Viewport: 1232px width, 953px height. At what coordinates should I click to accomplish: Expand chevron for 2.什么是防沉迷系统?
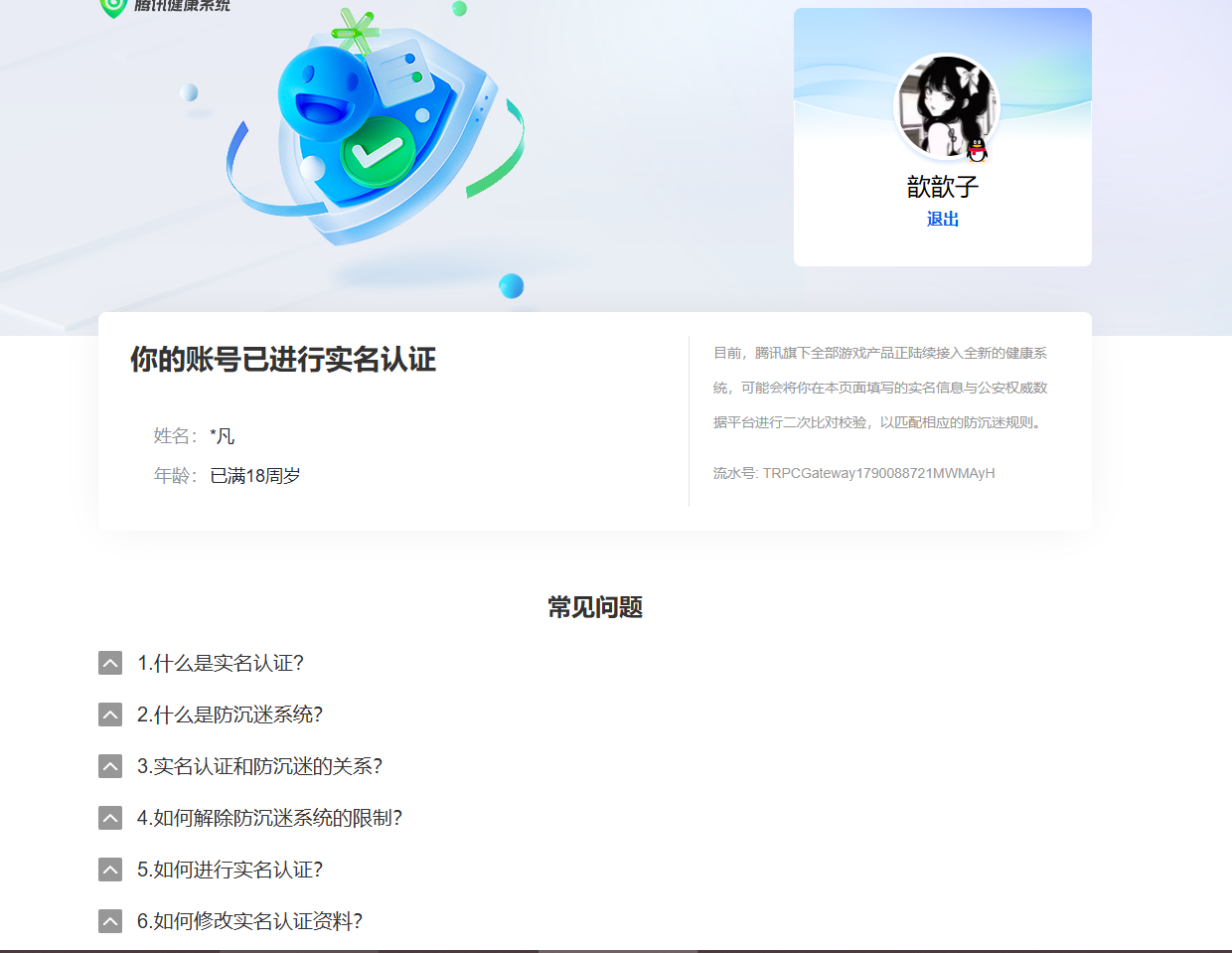(110, 715)
